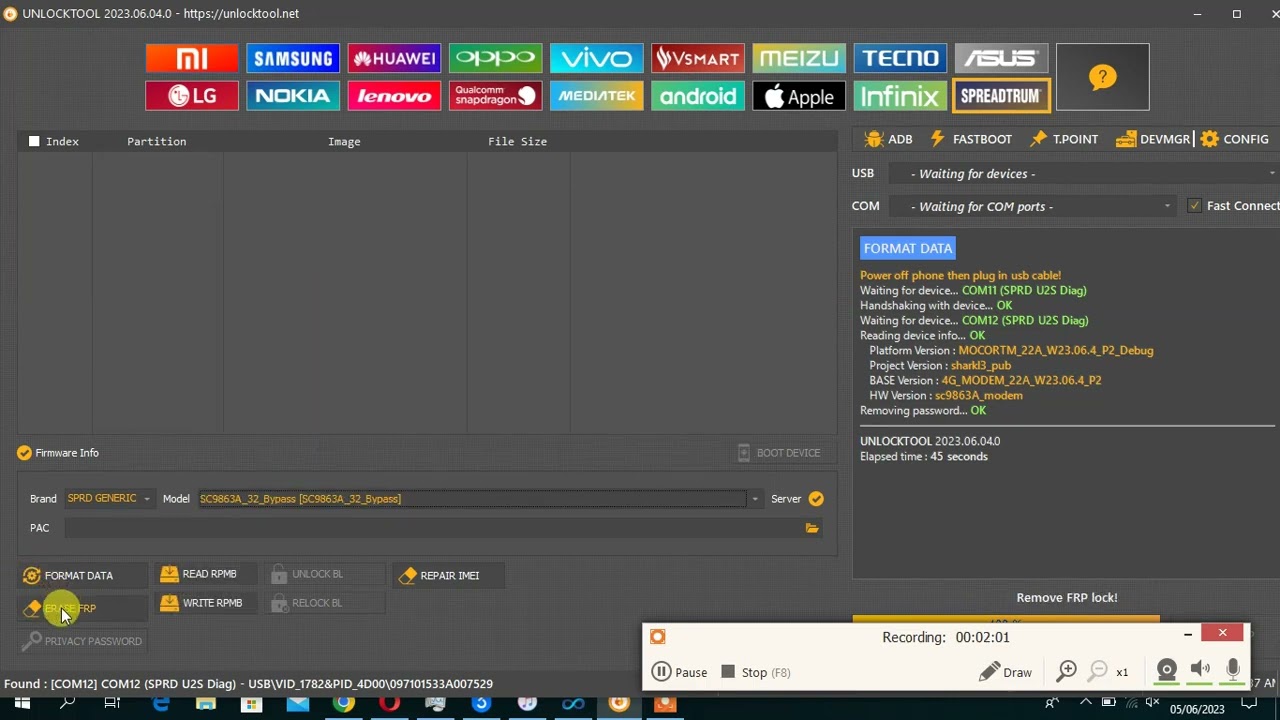Select the ASUS brand tile

pos(1001,58)
